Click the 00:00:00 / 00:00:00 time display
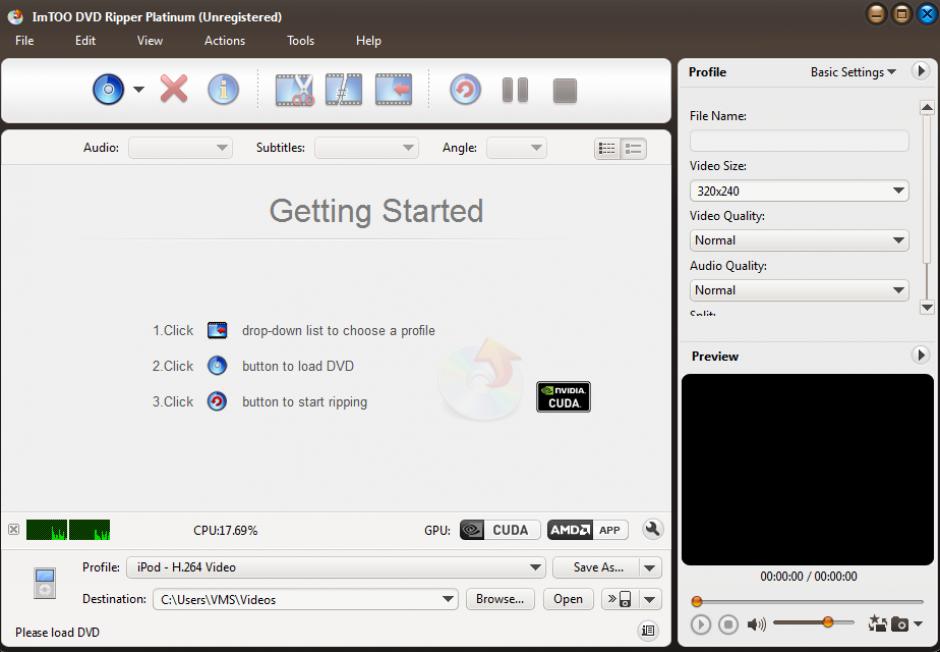Screen dimensions: 940x652 [809, 576]
